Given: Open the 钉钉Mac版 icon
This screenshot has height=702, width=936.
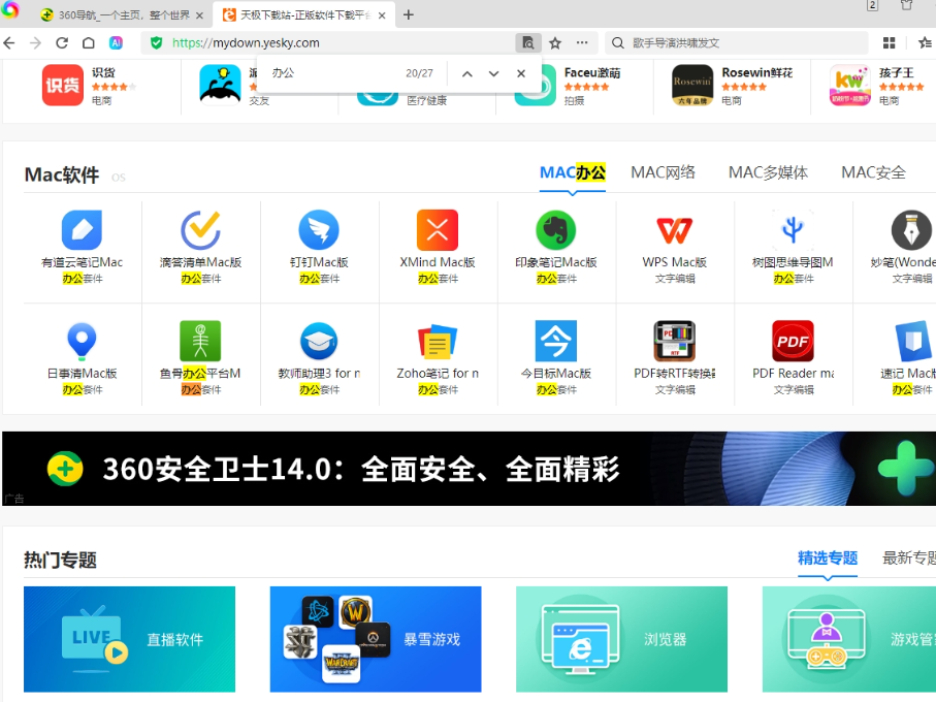Looking at the screenshot, I should pos(319,230).
